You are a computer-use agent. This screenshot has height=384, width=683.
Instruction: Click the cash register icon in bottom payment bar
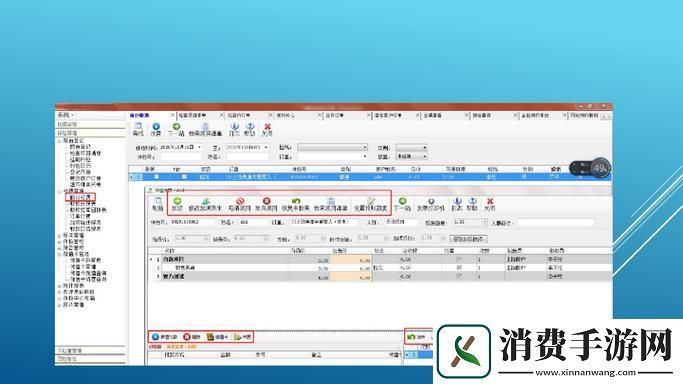click(210, 337)
